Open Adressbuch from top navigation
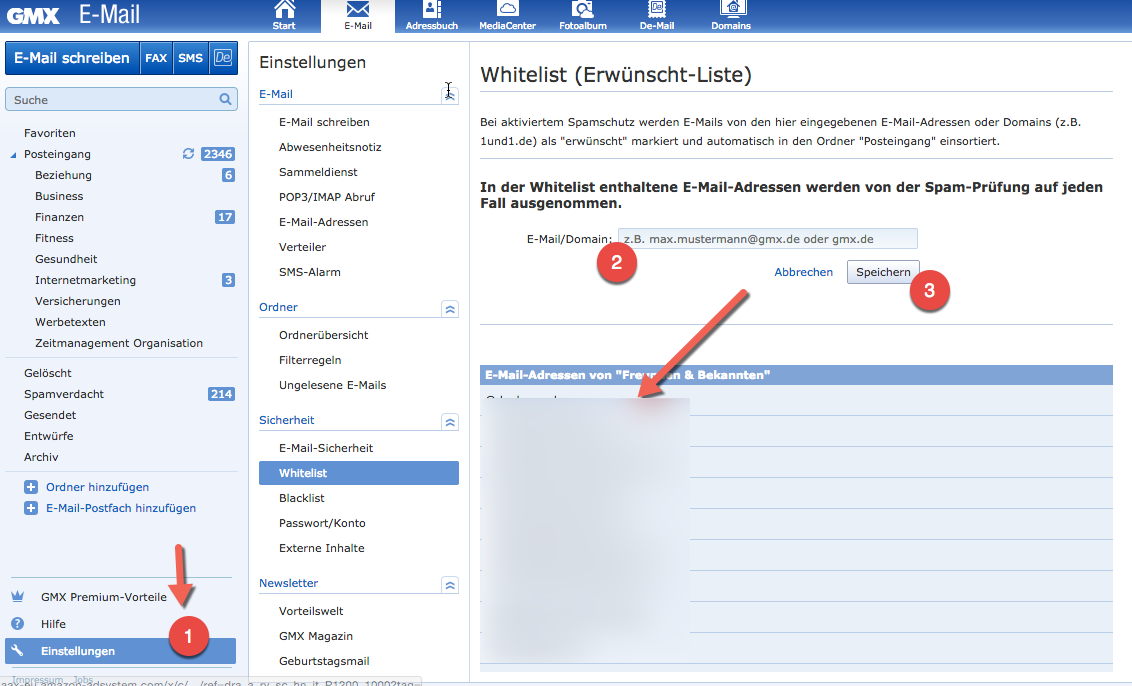The image size is (1132, 686). 432,16
